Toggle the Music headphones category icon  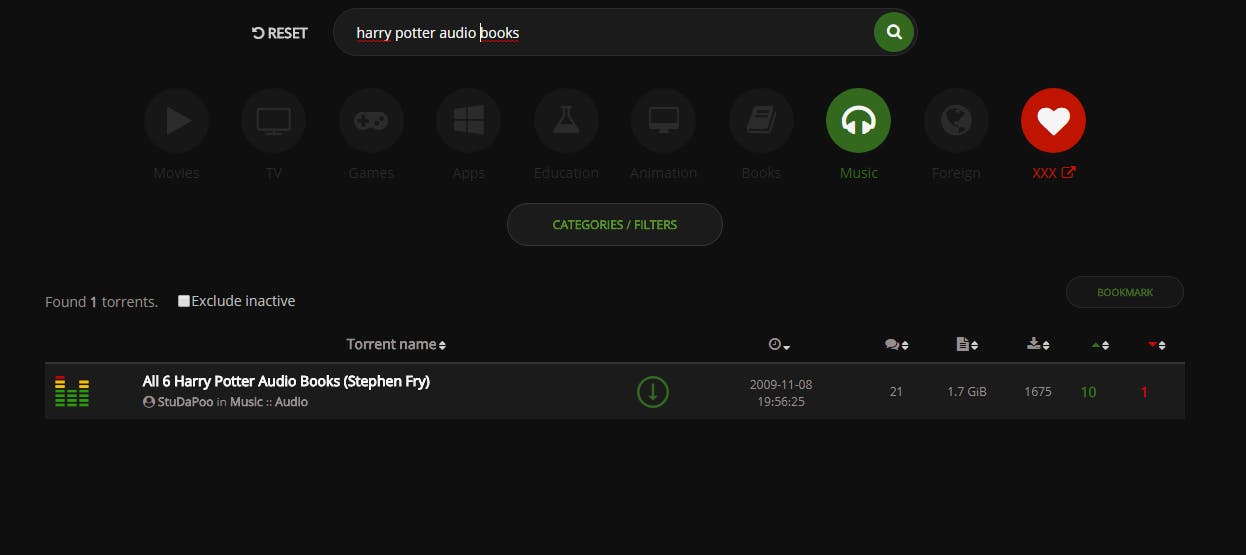pos(858,121)
